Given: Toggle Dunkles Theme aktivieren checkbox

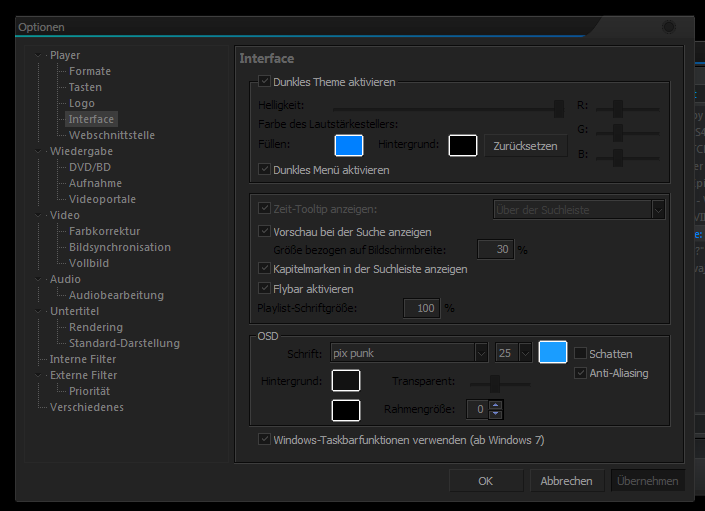Looking at the screenshot, I should click(x=264, y=81).
